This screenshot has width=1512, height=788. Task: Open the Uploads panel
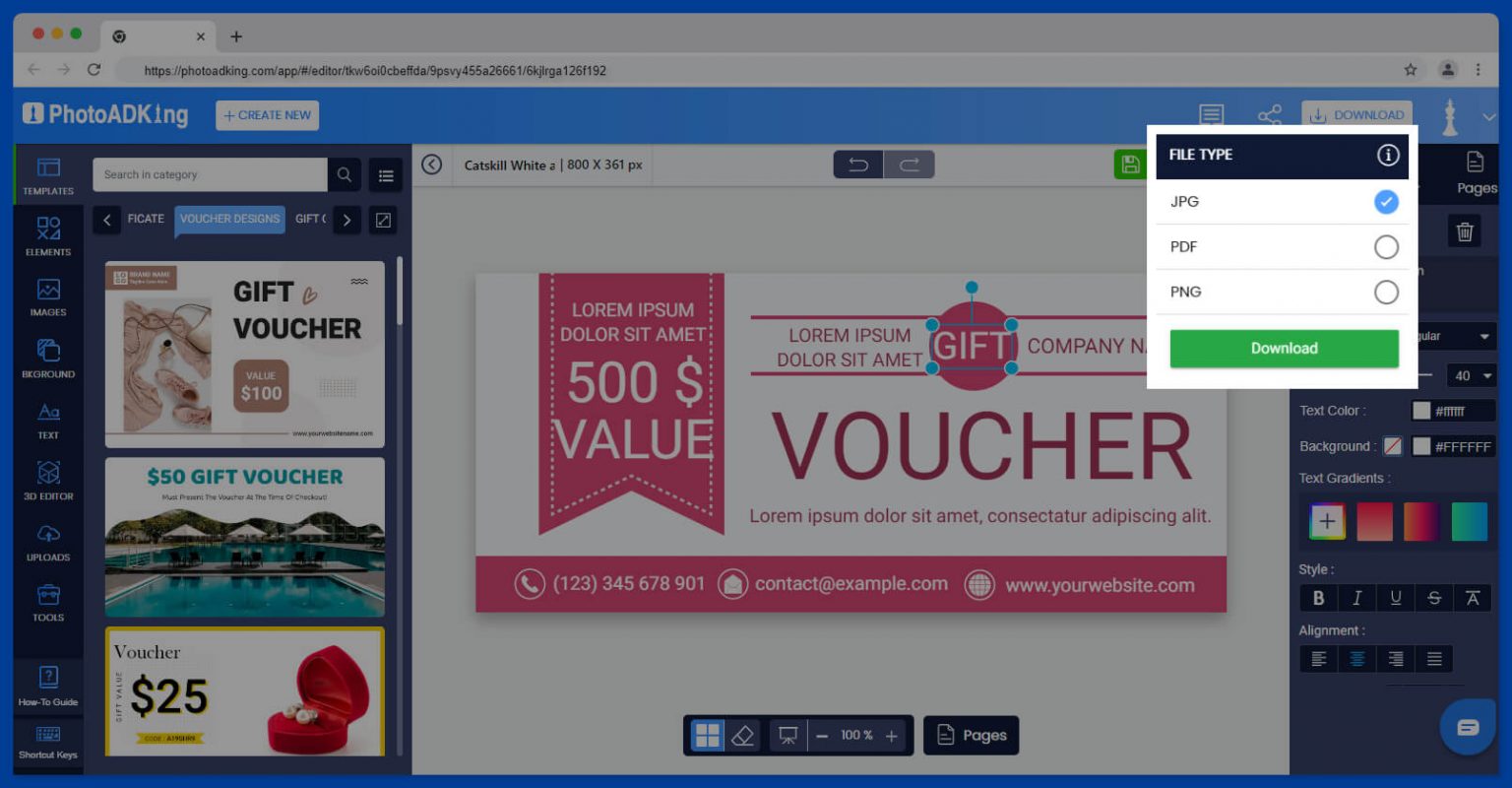click(x=47, y=542)
